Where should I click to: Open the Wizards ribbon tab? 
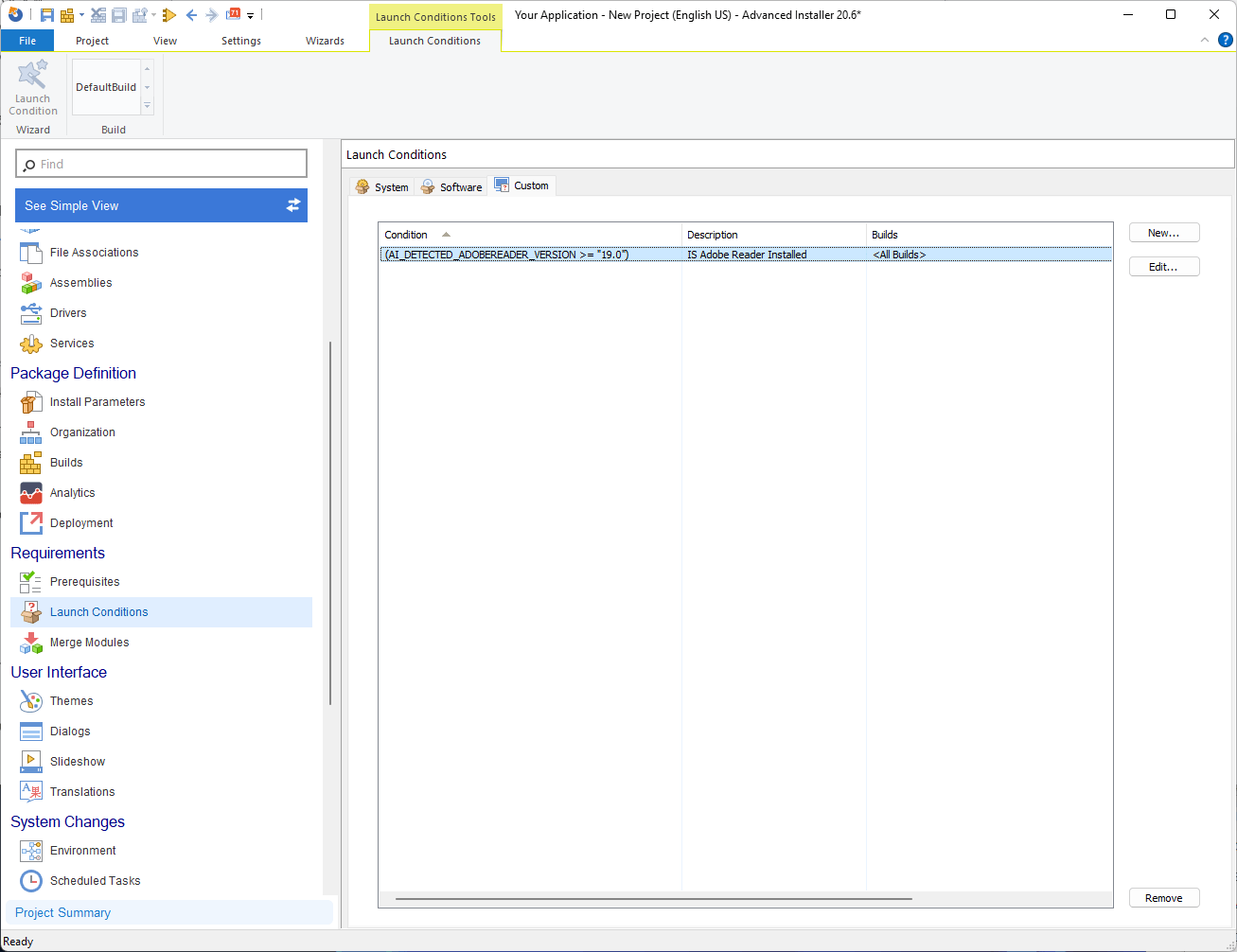tap(326, 41)
